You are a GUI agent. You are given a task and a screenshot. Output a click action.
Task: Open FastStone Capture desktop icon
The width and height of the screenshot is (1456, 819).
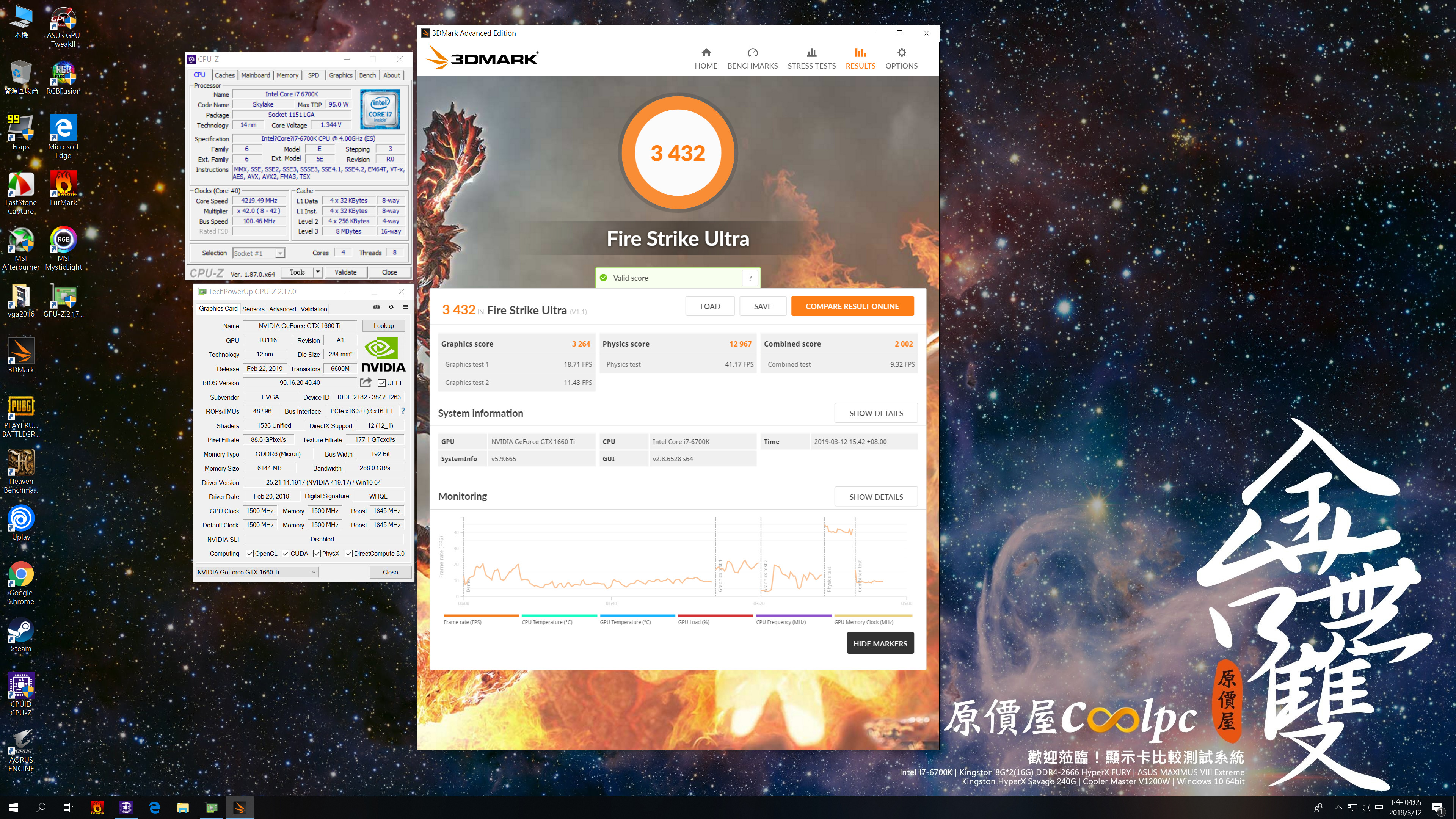[21, 193]
